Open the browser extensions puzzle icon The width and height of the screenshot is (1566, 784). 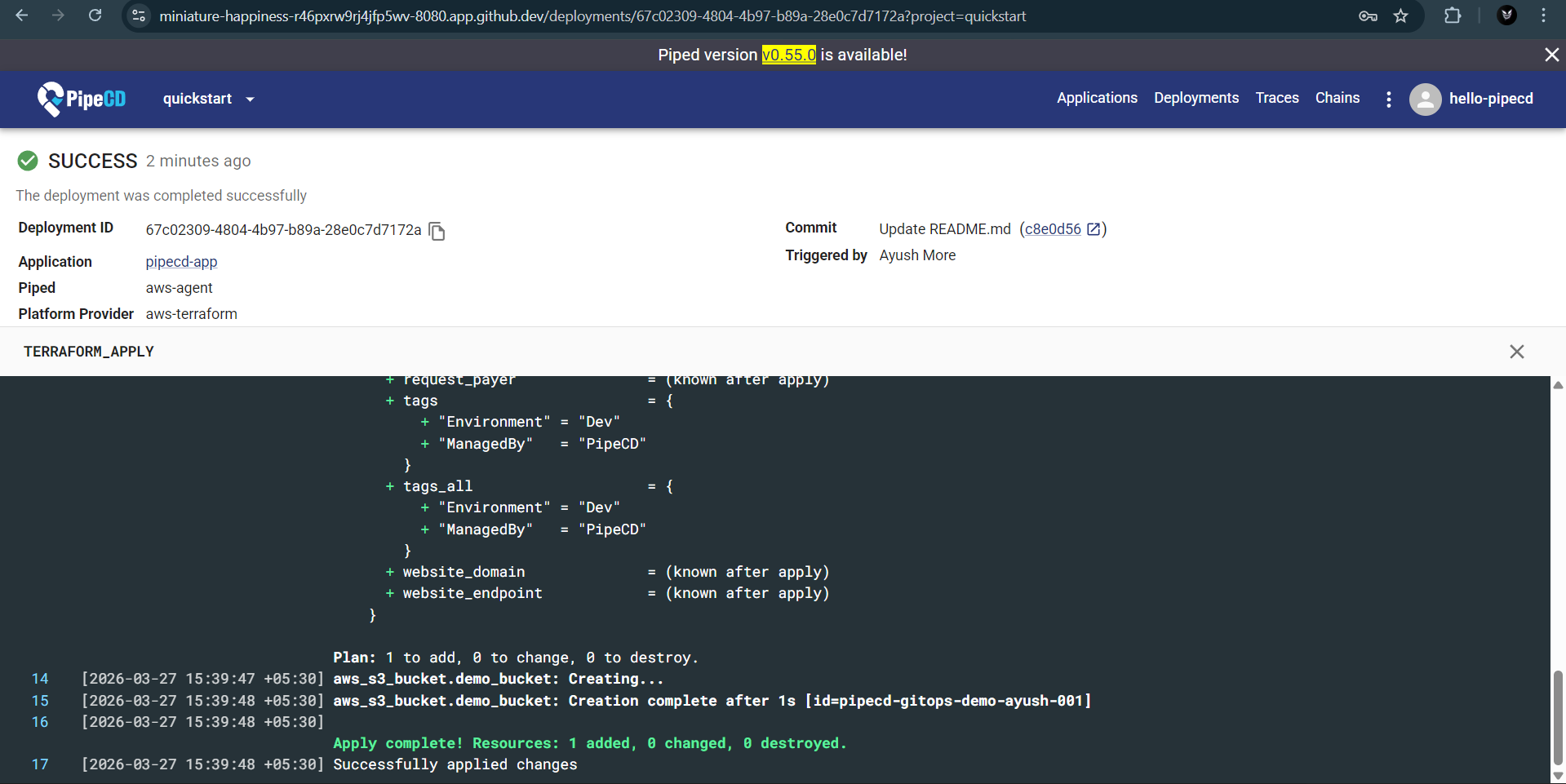coord(1453,16)
